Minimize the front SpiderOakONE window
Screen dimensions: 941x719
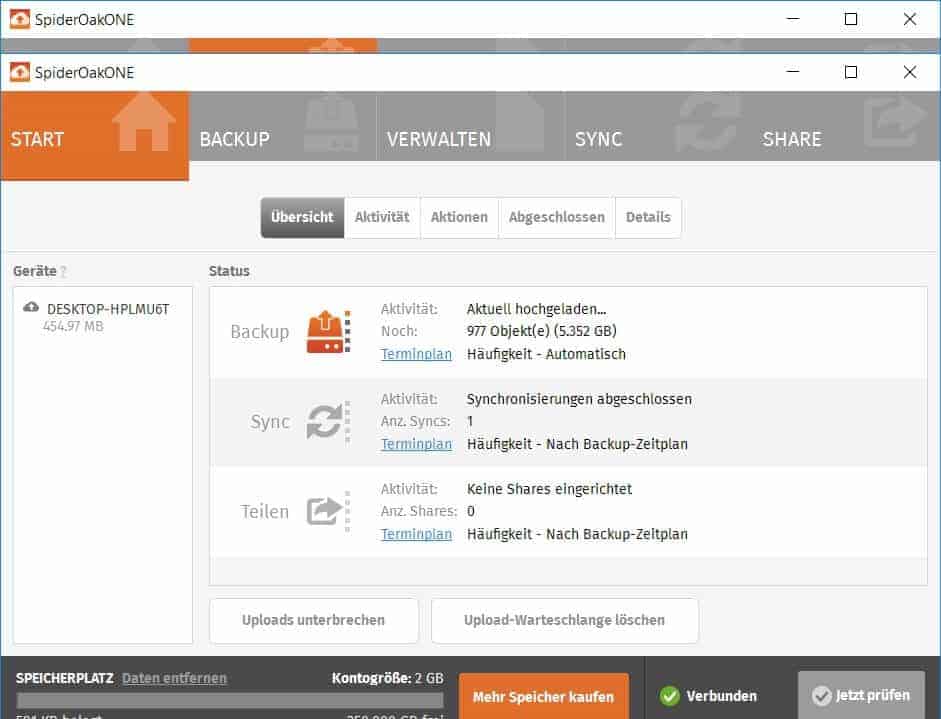(793, 72)
